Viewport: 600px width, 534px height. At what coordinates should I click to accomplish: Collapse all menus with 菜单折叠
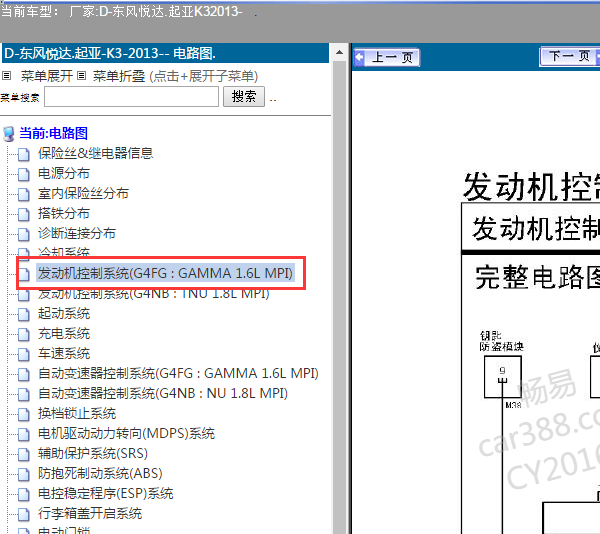(x=119, y=76)
